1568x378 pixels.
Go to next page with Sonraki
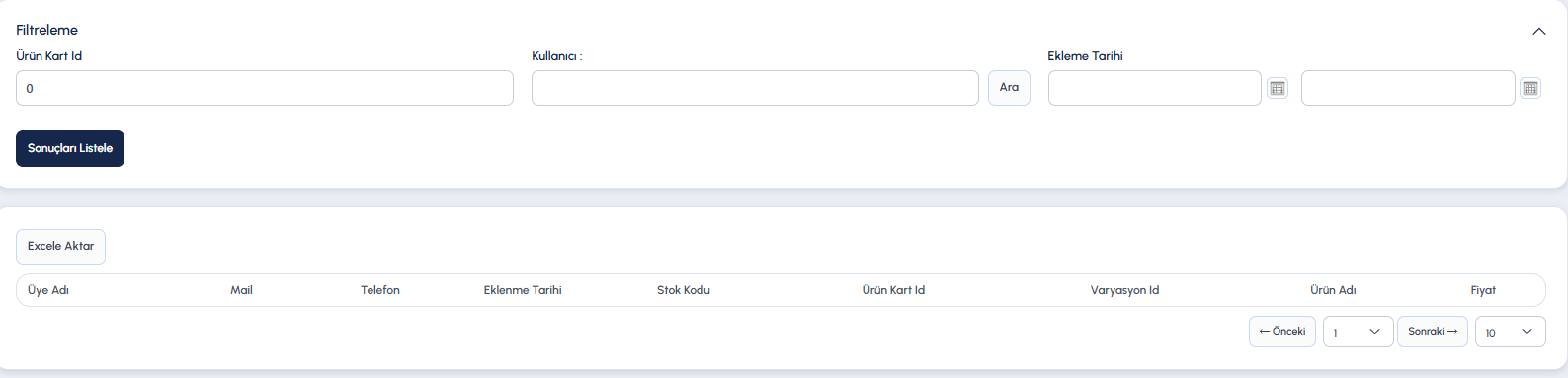click(1433, 332)
